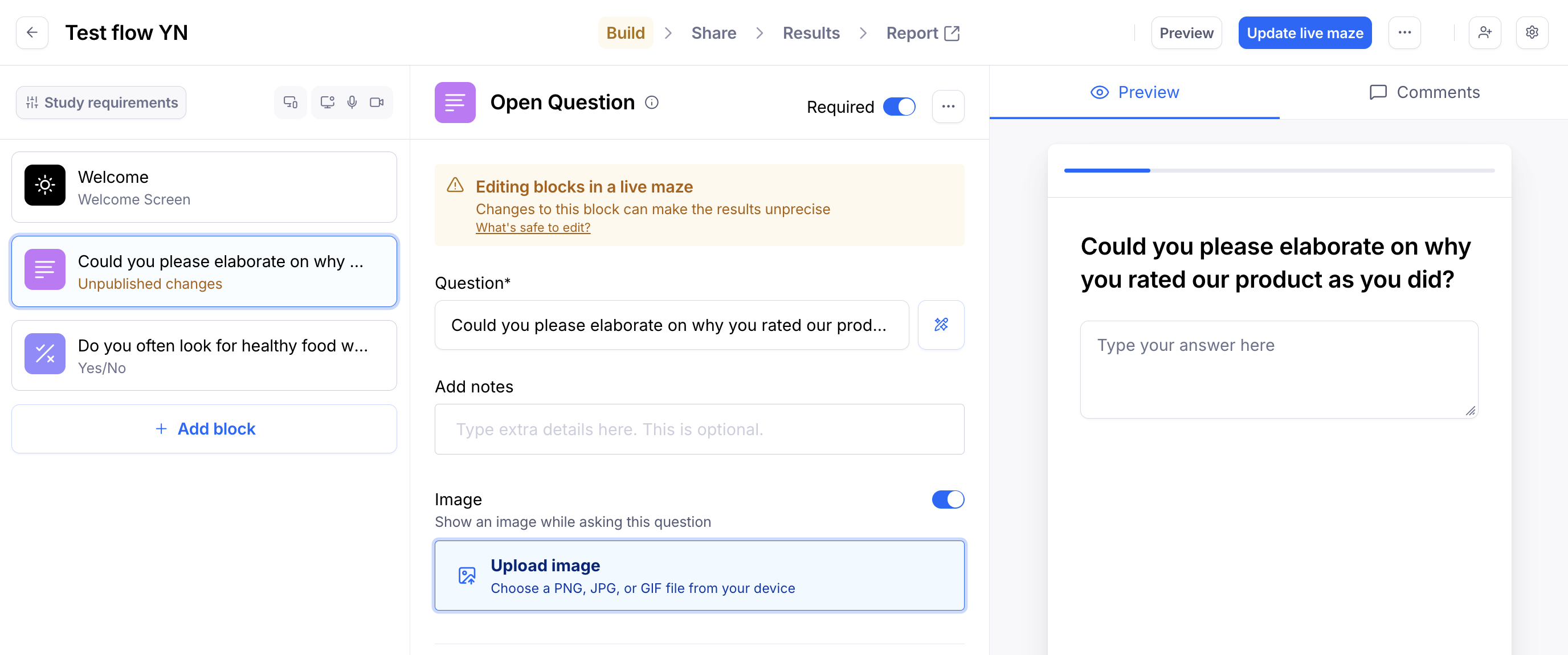Image resolution: width=1568 pixels, height=655 pixels.
Task: Open the settings gear icon
Action: (1532, 33)
